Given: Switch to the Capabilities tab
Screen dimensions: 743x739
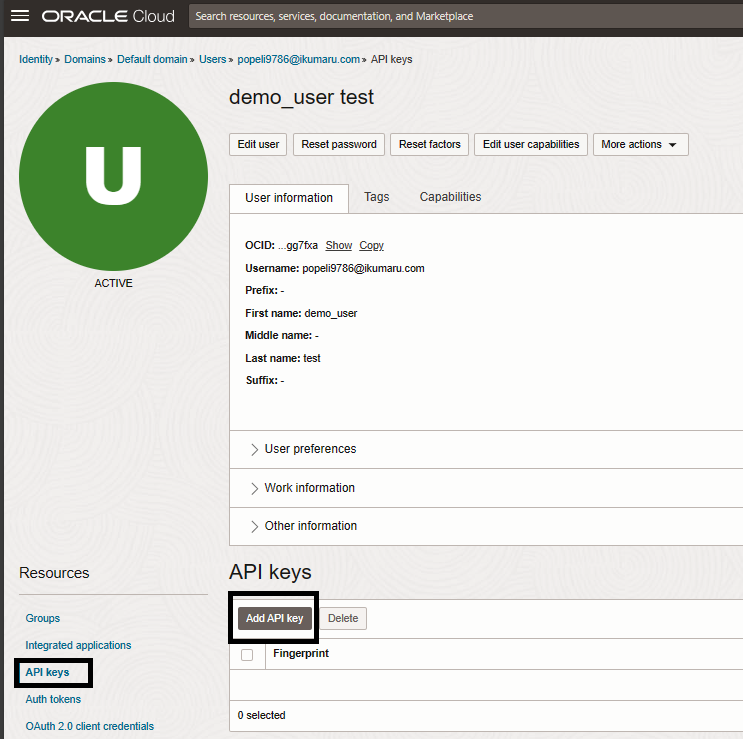Looking at the screenshot, I should coord(450,197).
